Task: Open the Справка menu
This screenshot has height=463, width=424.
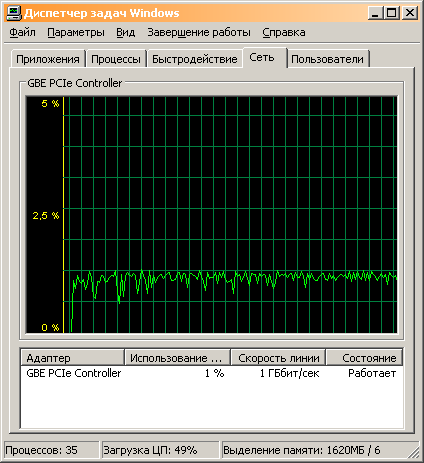Action: point(284,32)
